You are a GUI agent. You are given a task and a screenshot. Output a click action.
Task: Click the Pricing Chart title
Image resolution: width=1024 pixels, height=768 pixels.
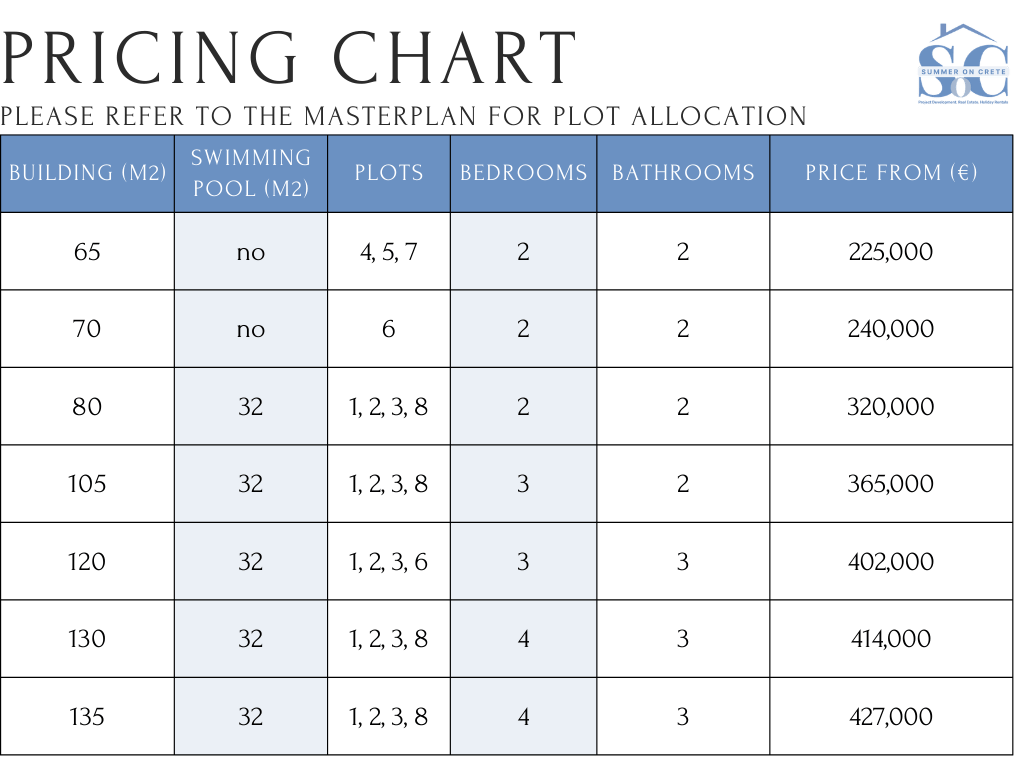(290, 57)
